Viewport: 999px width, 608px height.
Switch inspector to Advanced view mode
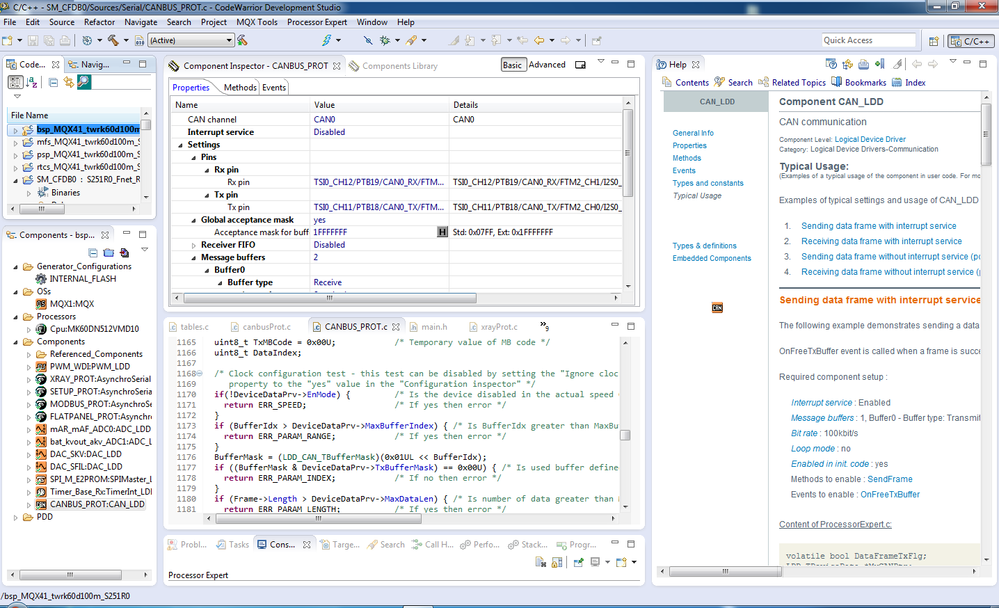(547, 65)
